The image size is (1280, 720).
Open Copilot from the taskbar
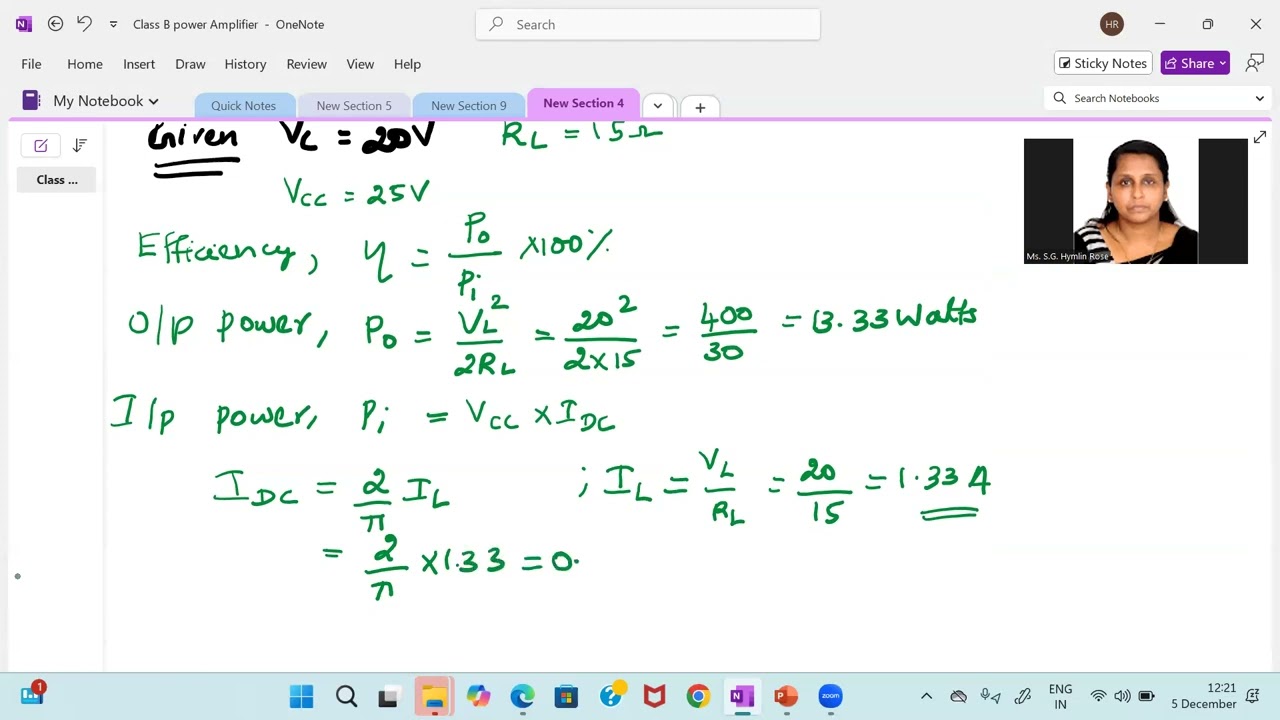[x=478, y=696]
